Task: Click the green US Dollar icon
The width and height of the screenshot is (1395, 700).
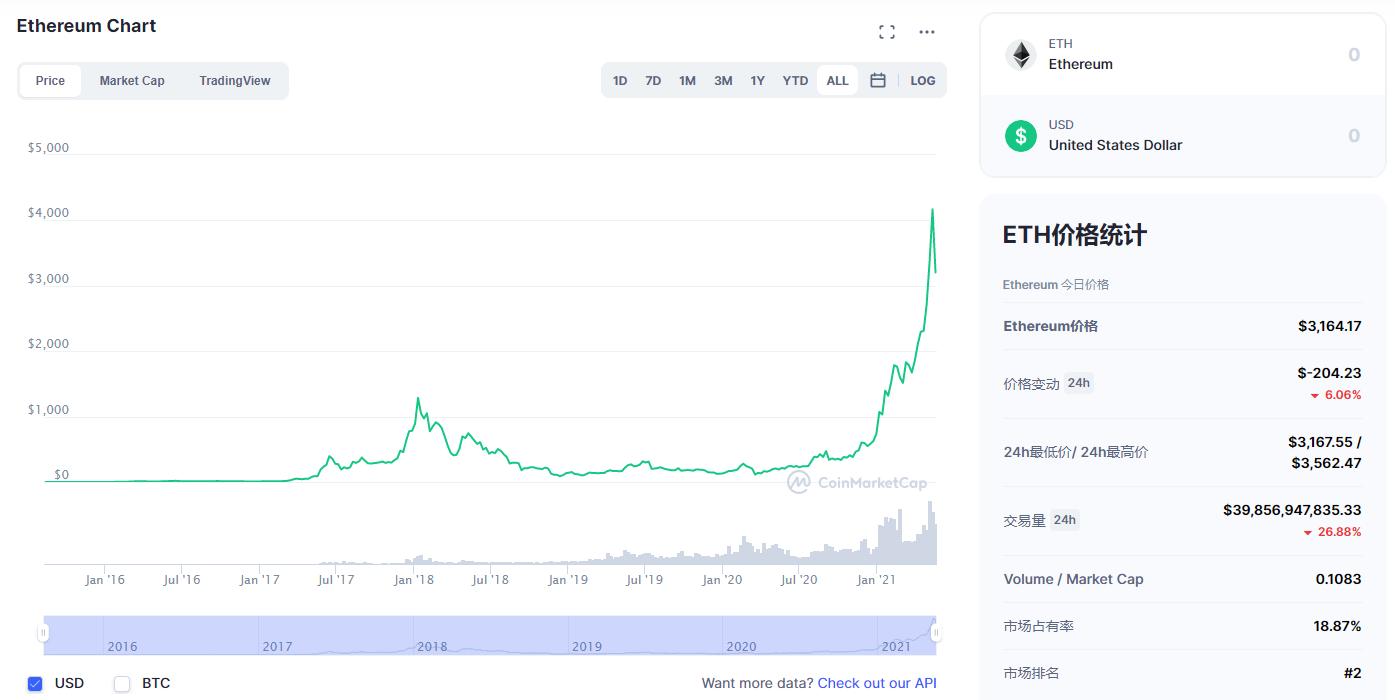Action: click(x=1021, y=135)
